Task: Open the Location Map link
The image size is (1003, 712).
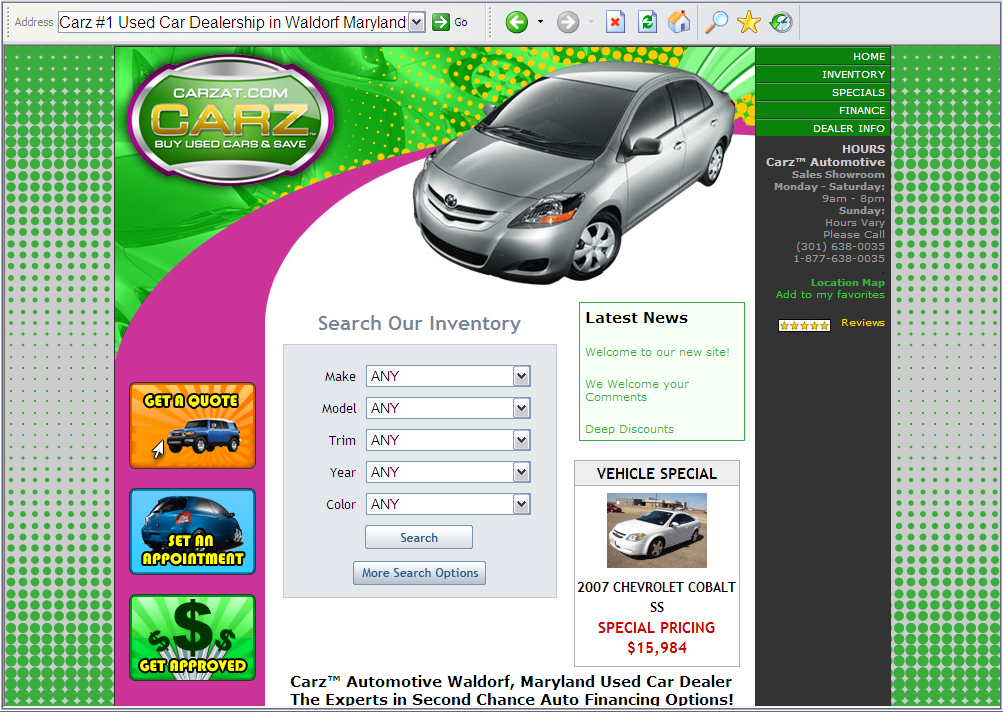Action: tap(847, 283)
